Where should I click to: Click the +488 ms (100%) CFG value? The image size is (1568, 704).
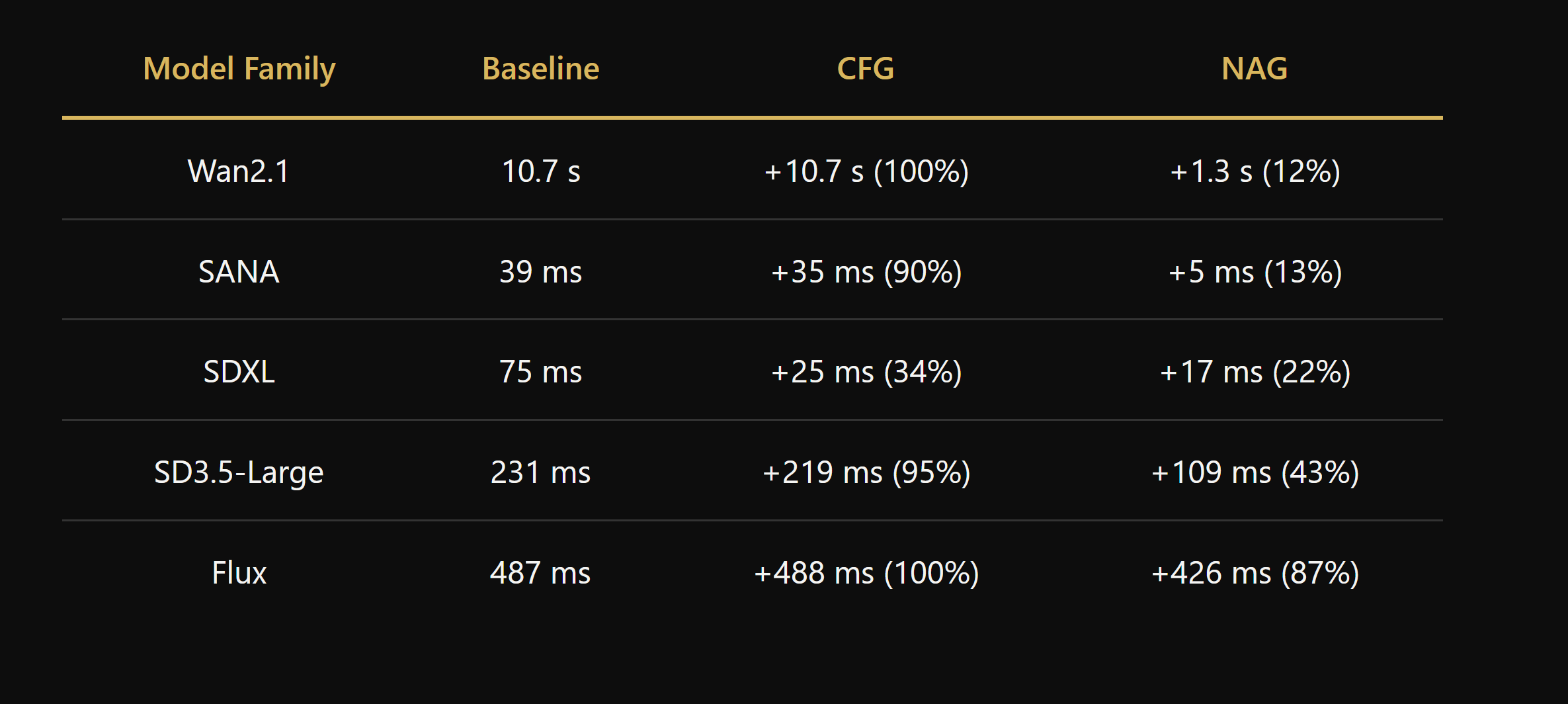click(x=866, y=573)
